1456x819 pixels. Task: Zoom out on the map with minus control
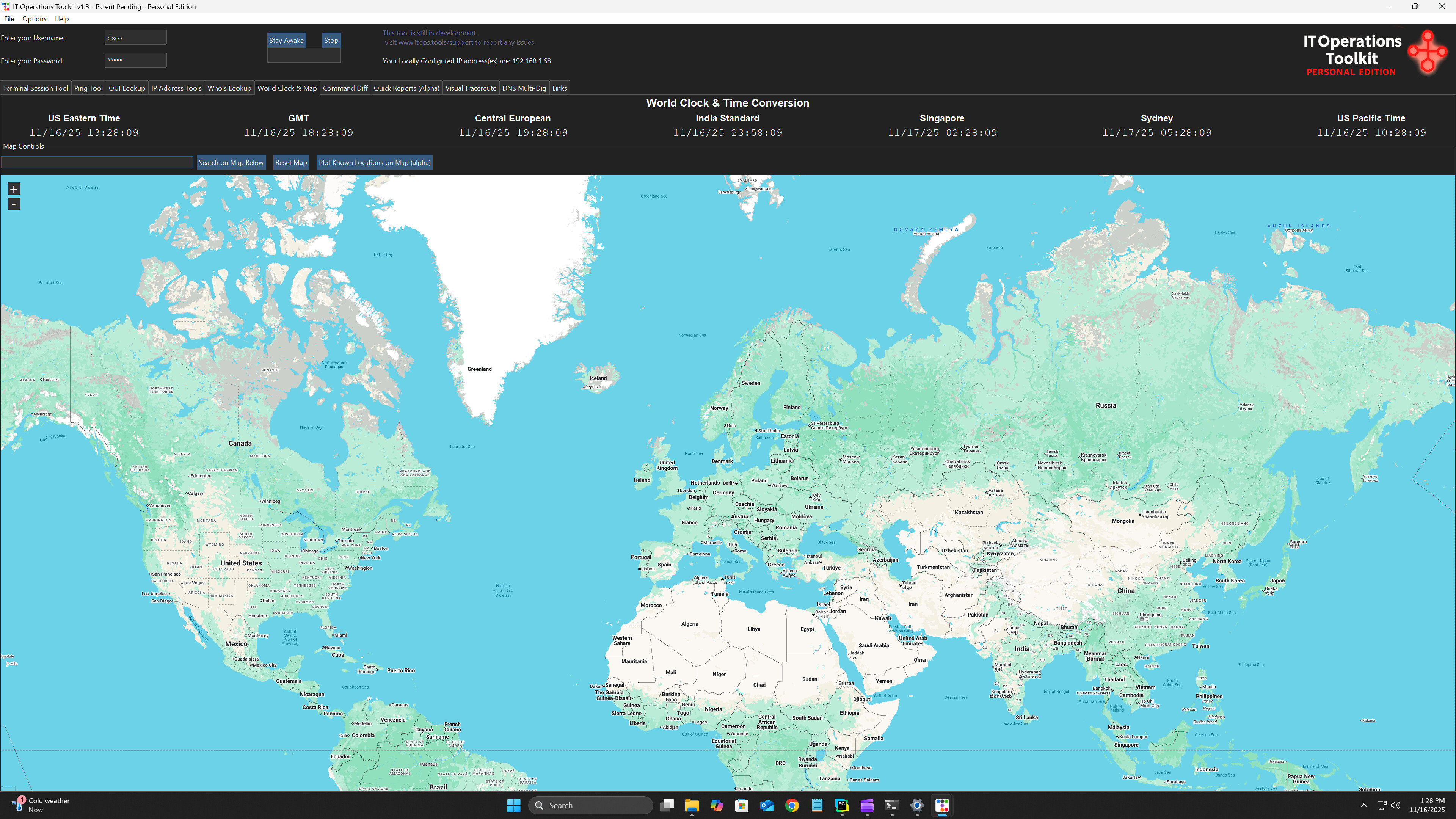click(14, 204)
